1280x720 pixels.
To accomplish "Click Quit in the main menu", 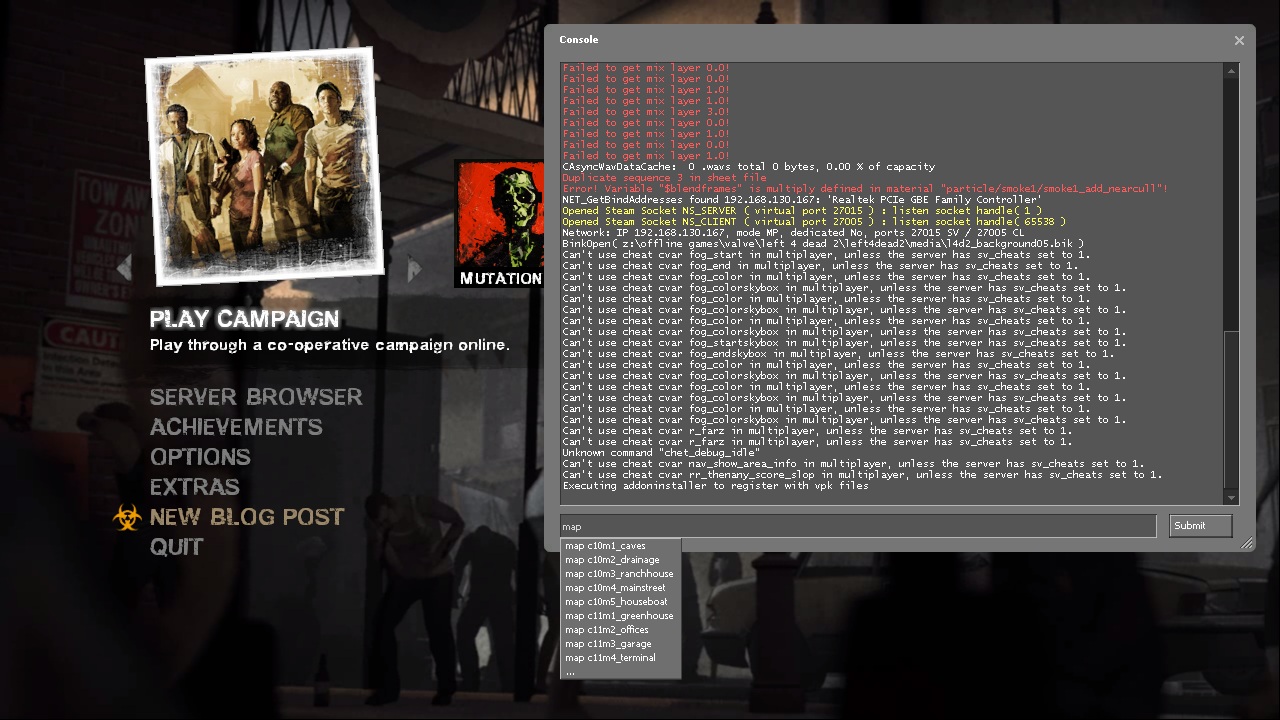I will pos(177,547).
